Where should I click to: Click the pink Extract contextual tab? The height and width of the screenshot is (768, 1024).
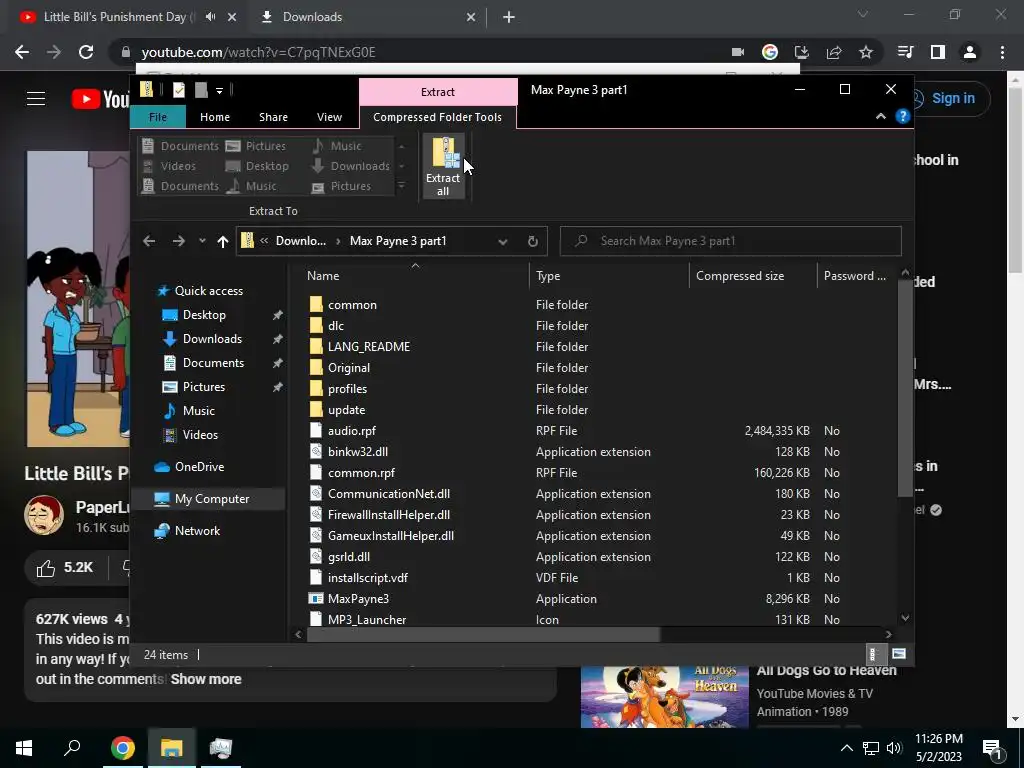438,92
